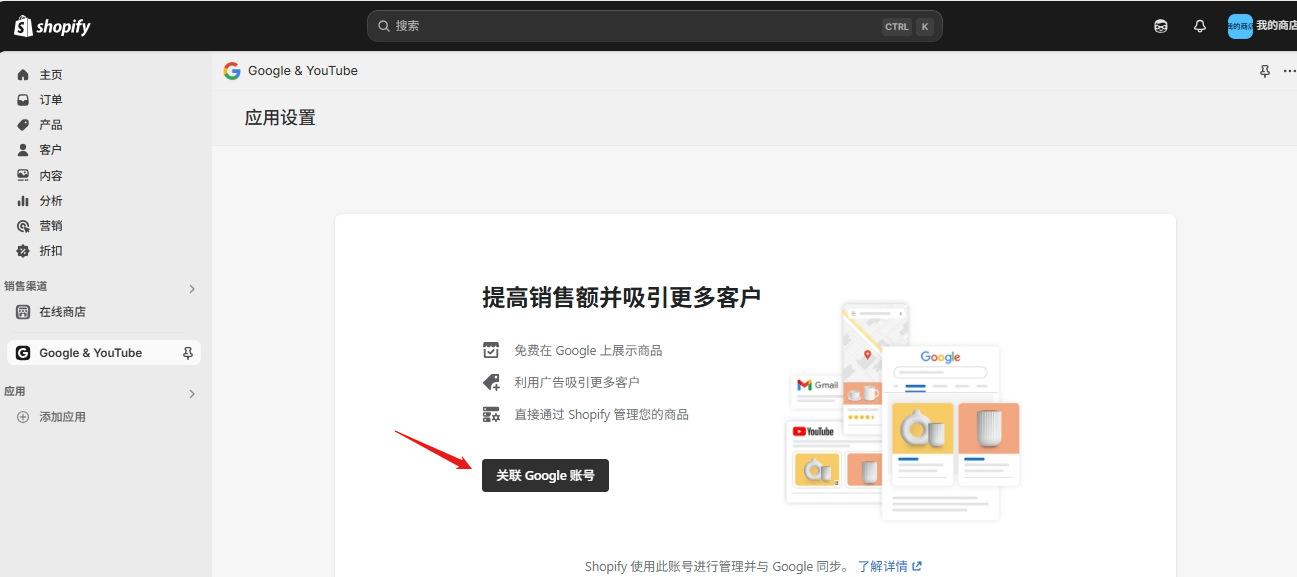This screenshot has height=577, width=1297.
Task: Click the 添加应用 plus icon
Action: (x=23, y=417)
